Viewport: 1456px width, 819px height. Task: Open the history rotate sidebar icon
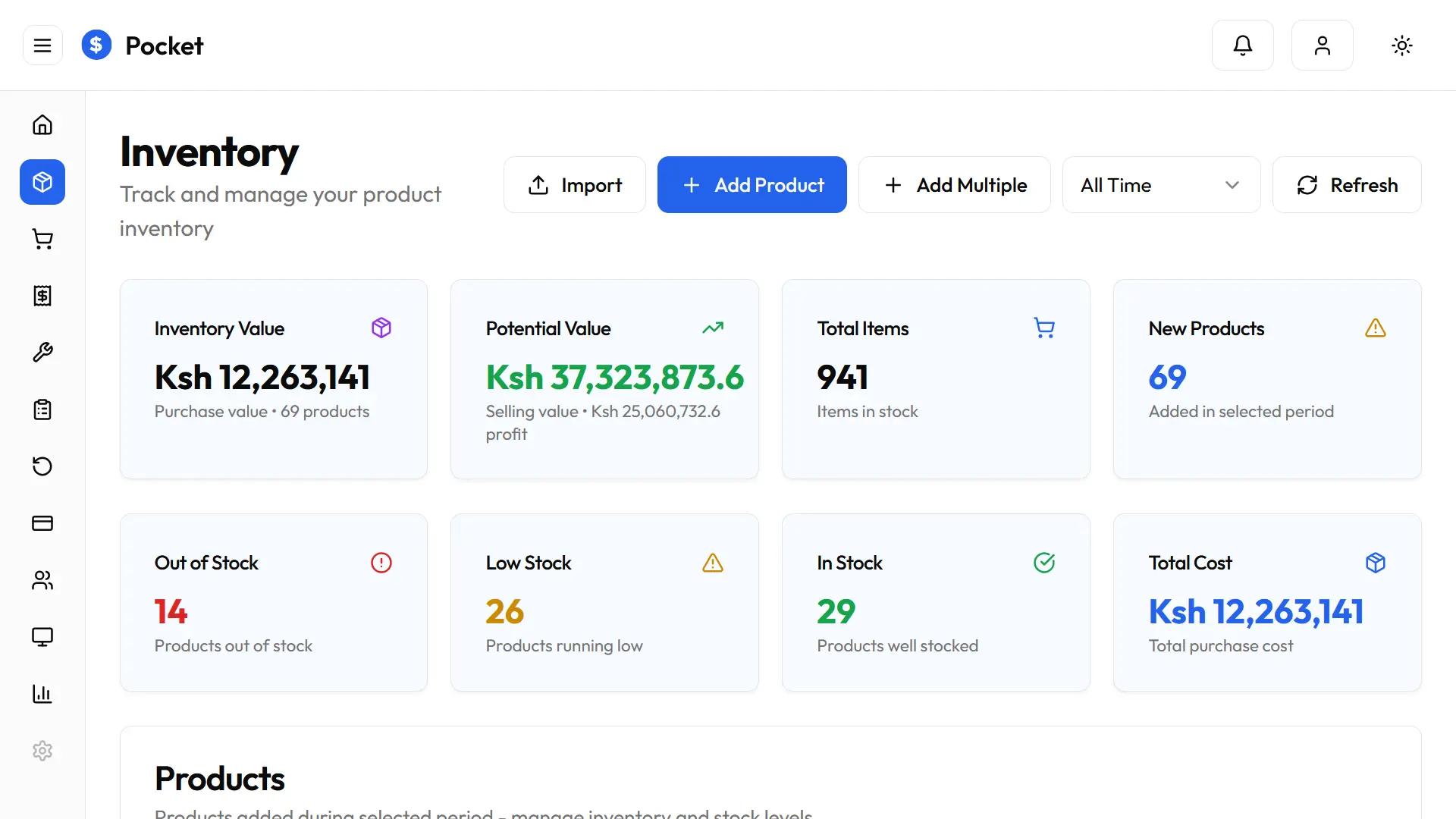tap(42, 466)
